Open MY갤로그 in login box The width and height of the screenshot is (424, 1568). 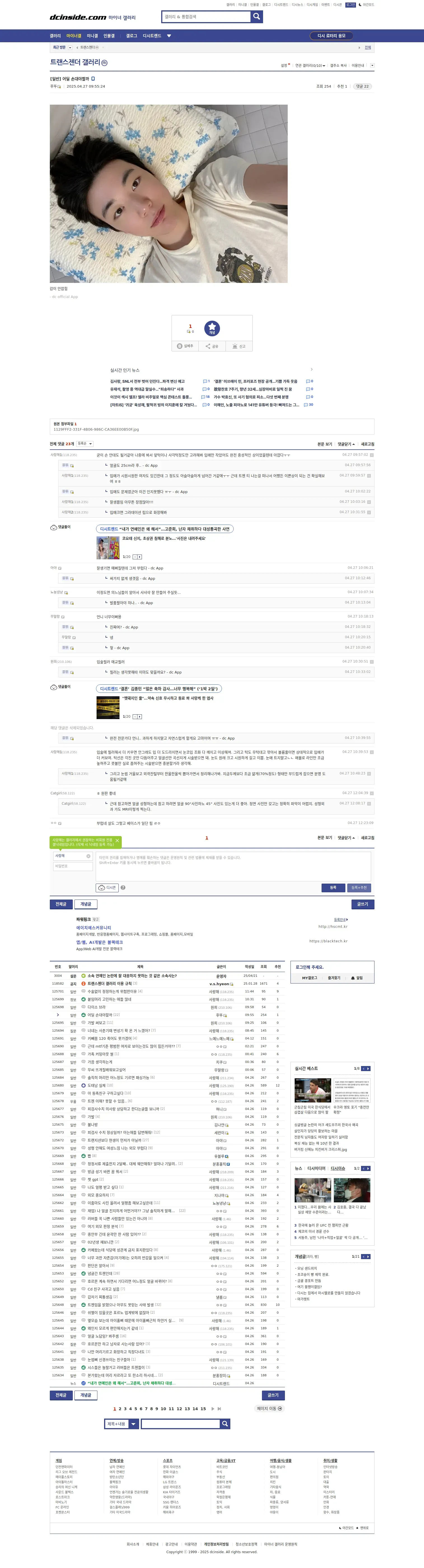[x=310, y=978]
